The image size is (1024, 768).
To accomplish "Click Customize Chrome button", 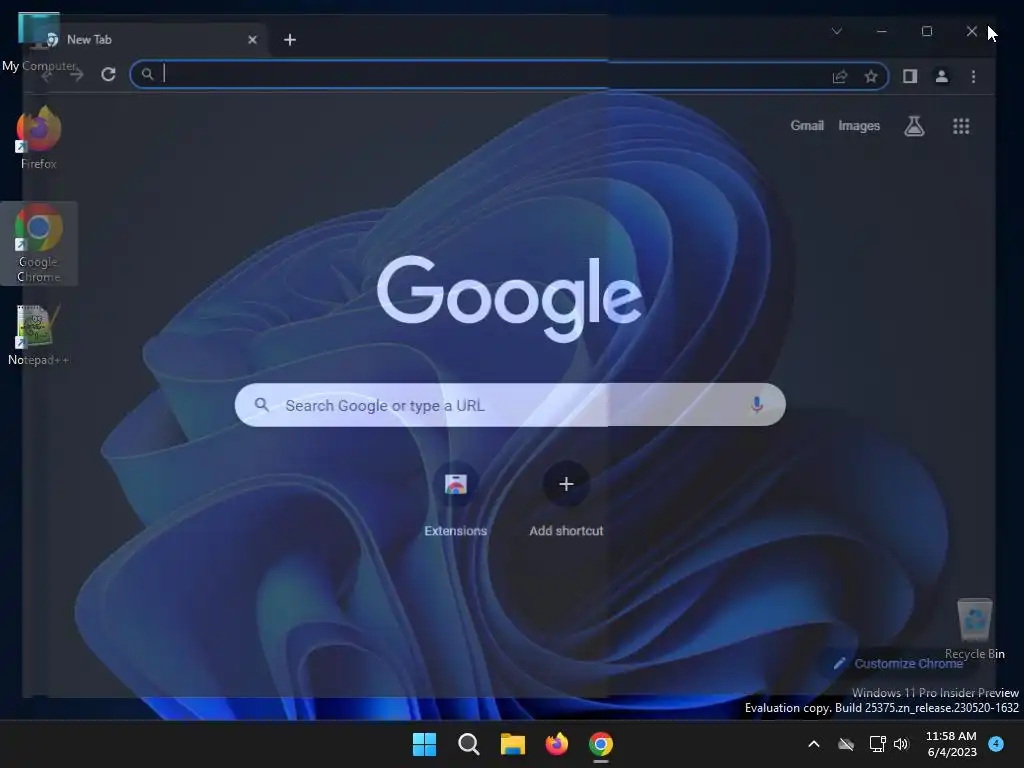I will pos(898,664).
